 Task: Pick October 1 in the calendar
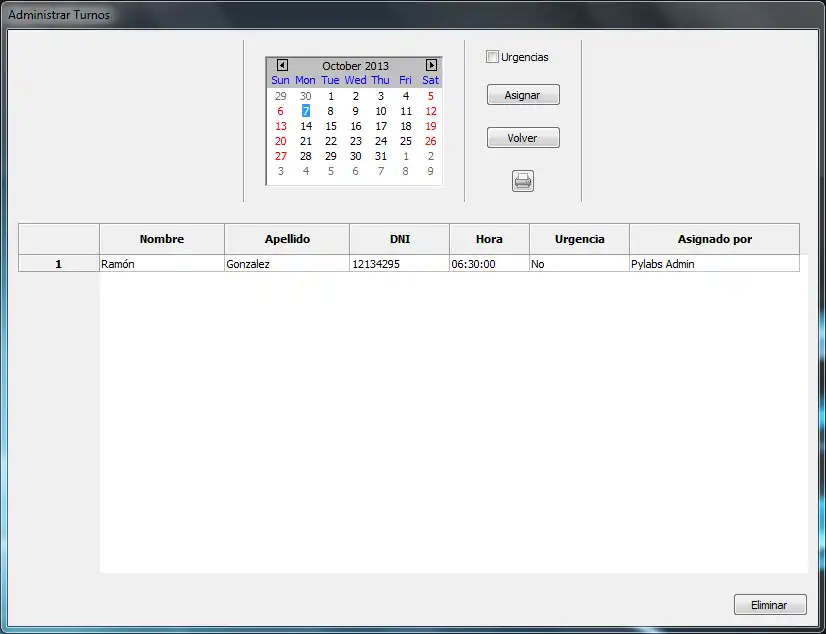331,96
